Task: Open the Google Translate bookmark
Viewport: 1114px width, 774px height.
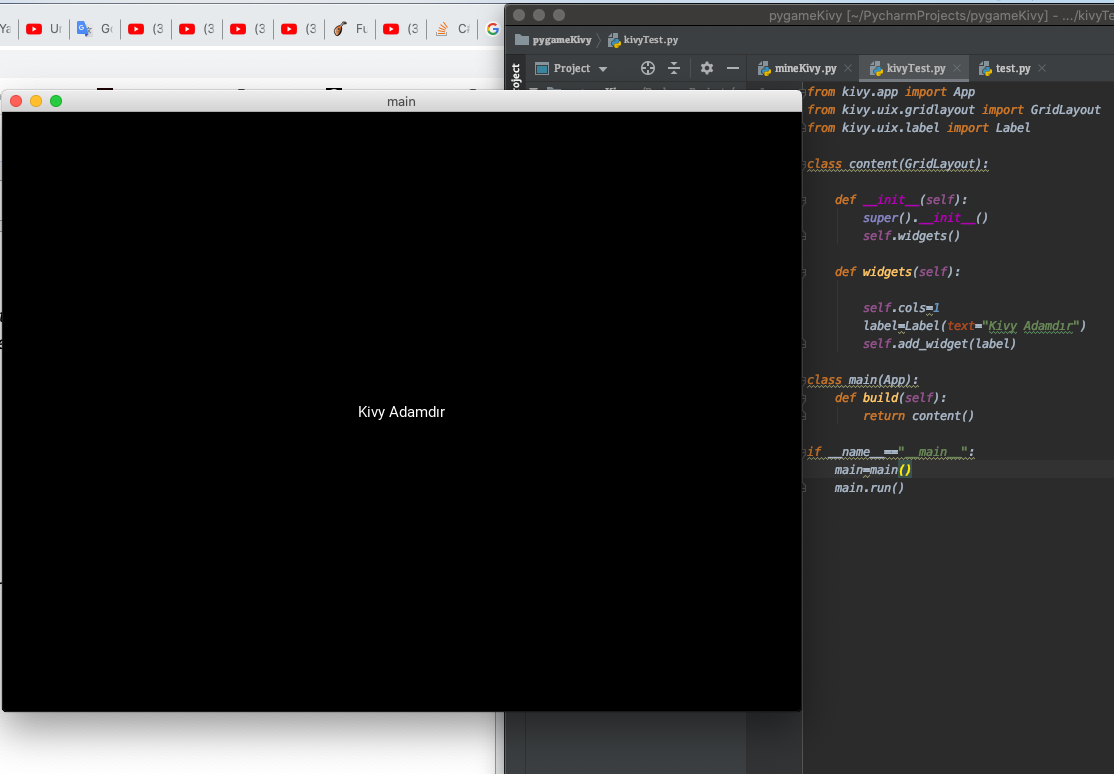Action: point(95,29)
